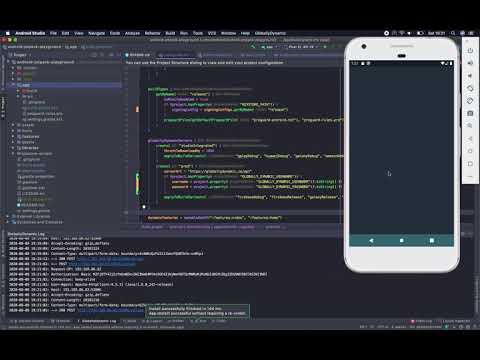Switch to the GloballyDynamic Log tab
This screenshot has height=360, width=480.
coord(97,321)
